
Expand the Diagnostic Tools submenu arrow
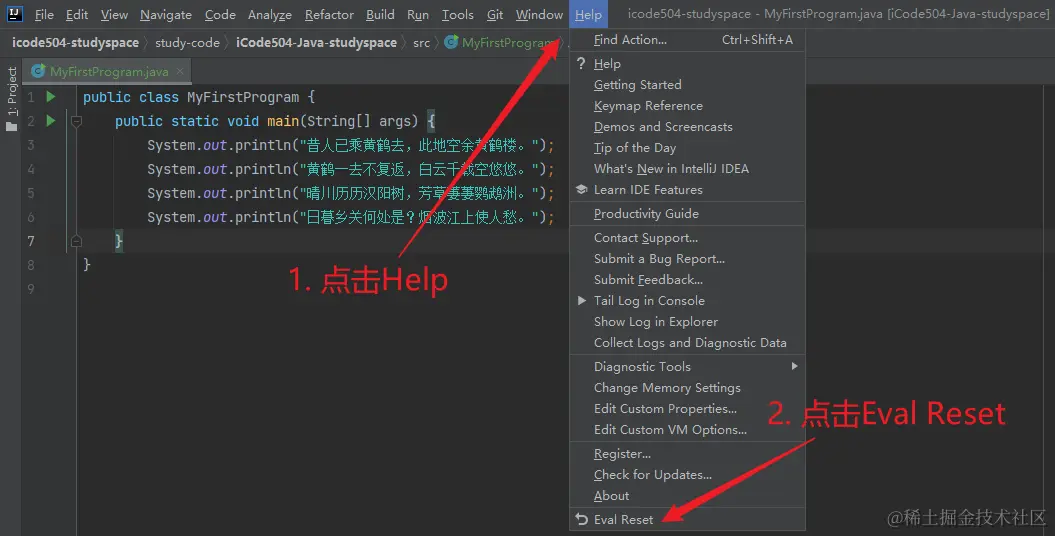795,366
